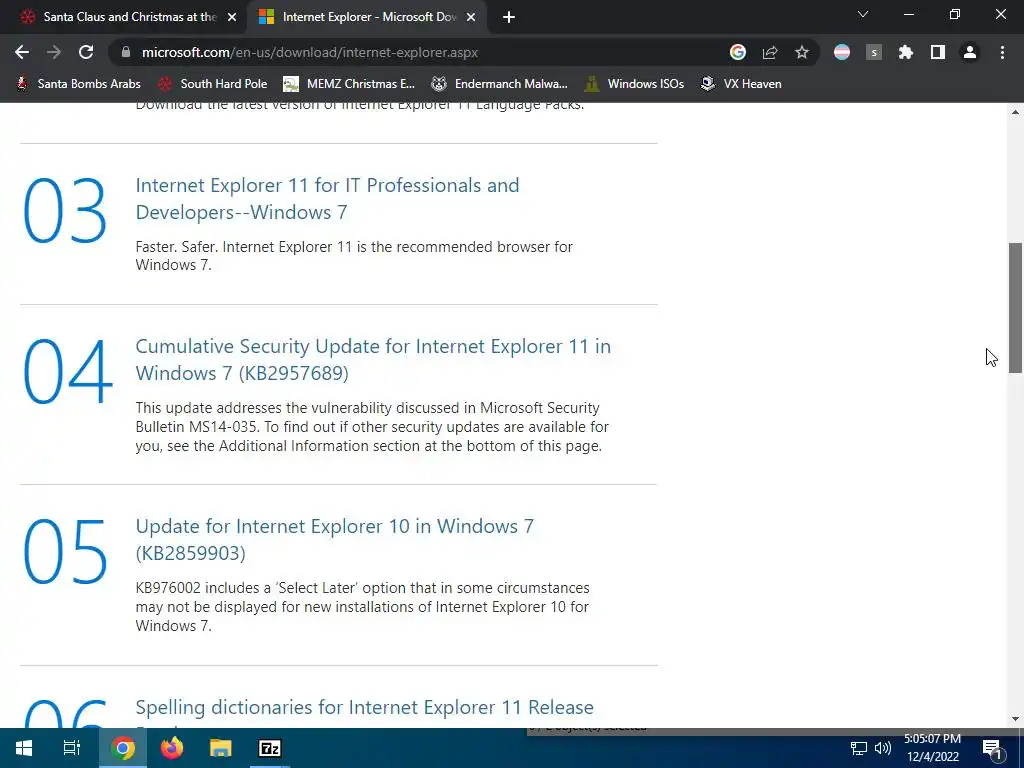Open the gray S extension icon
The width and height of the screenshot is (1024, 768).
[x=874, y=52]
